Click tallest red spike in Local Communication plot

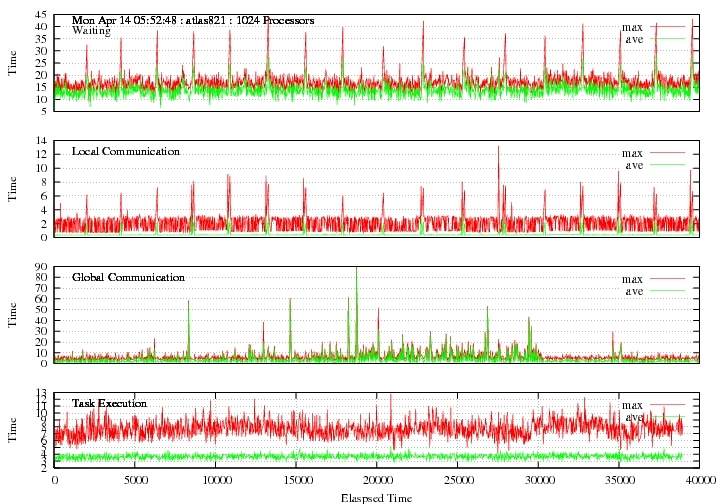tap(498, 150)
